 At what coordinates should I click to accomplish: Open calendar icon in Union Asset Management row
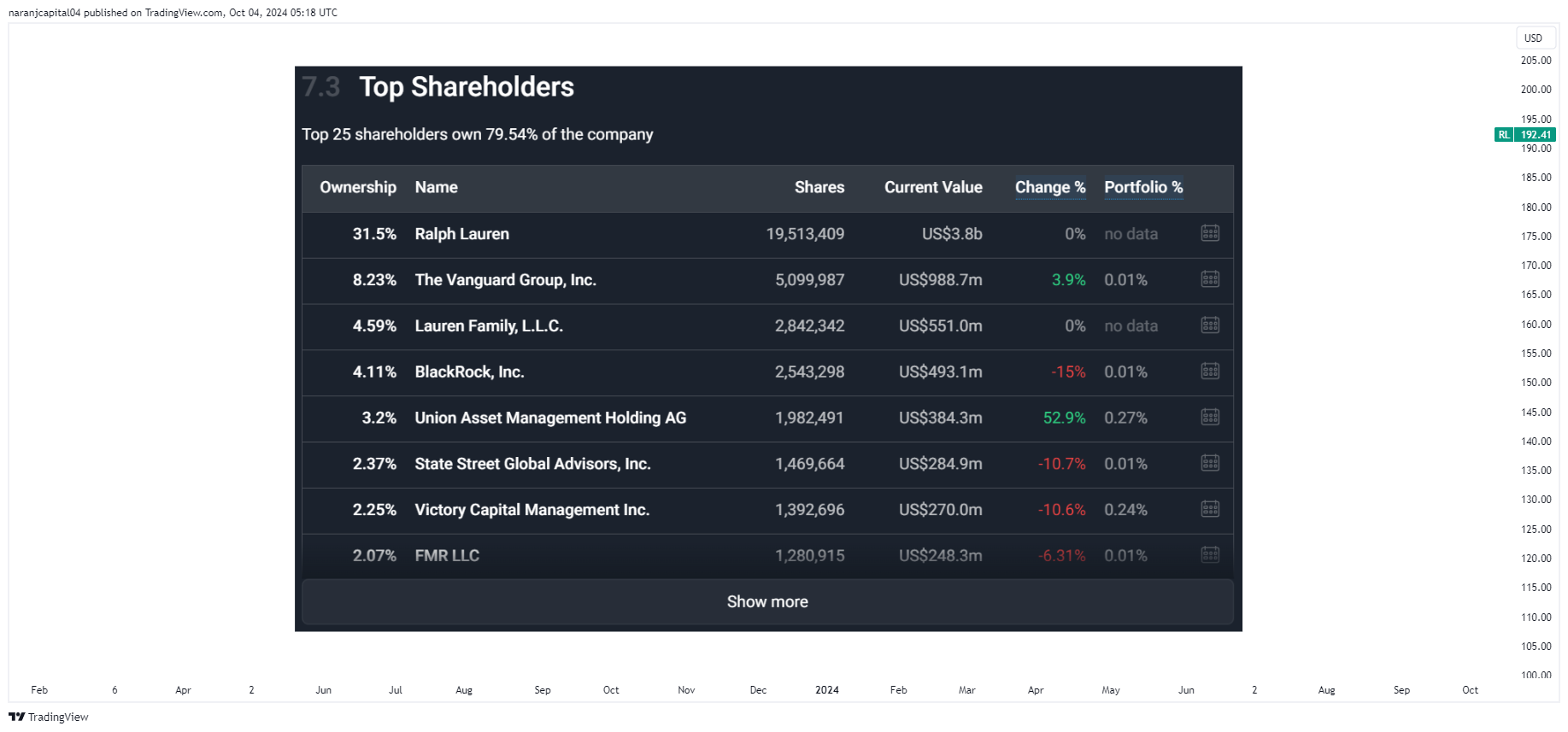pos(1210,418)
